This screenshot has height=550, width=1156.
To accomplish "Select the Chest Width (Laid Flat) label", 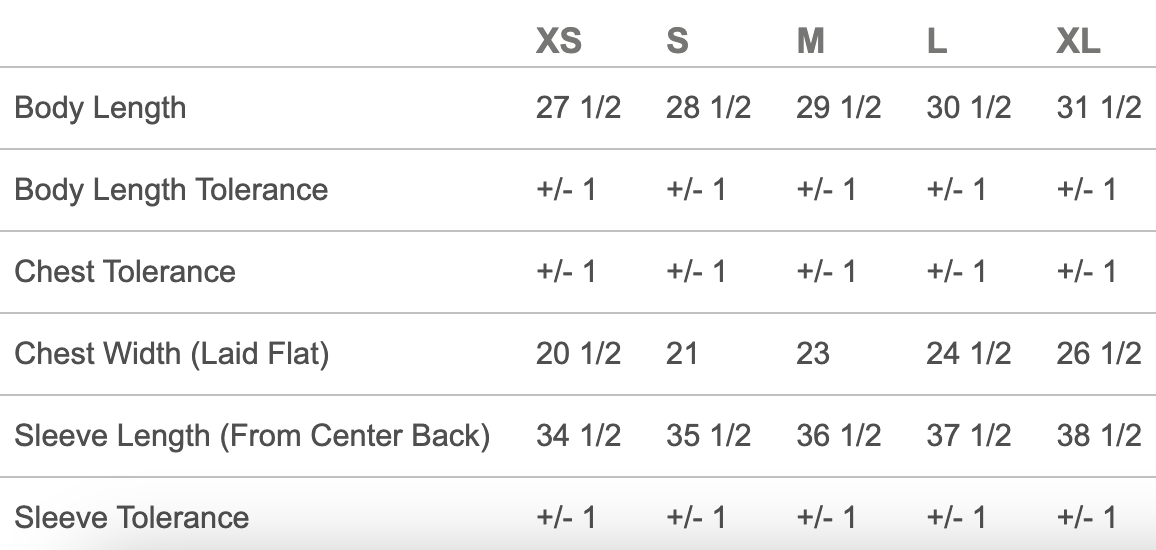I will (x=171, y=354).
